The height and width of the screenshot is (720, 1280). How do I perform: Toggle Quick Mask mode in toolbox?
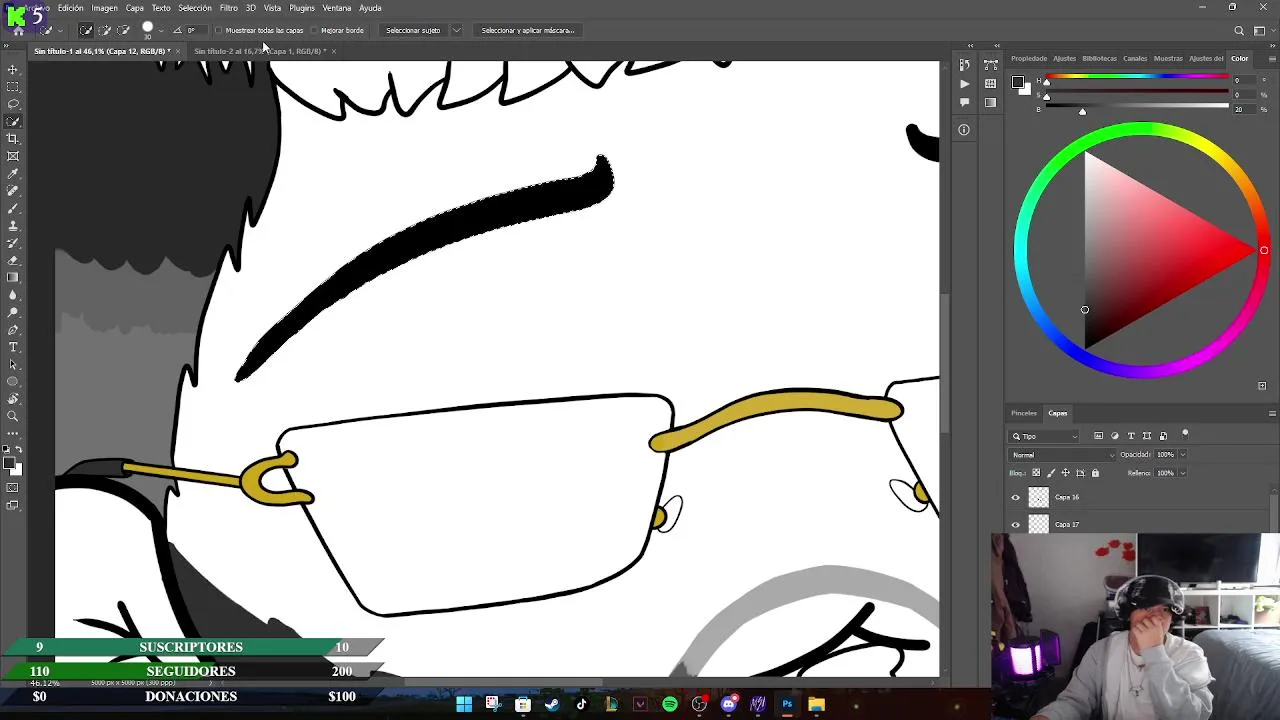(13, 488)
